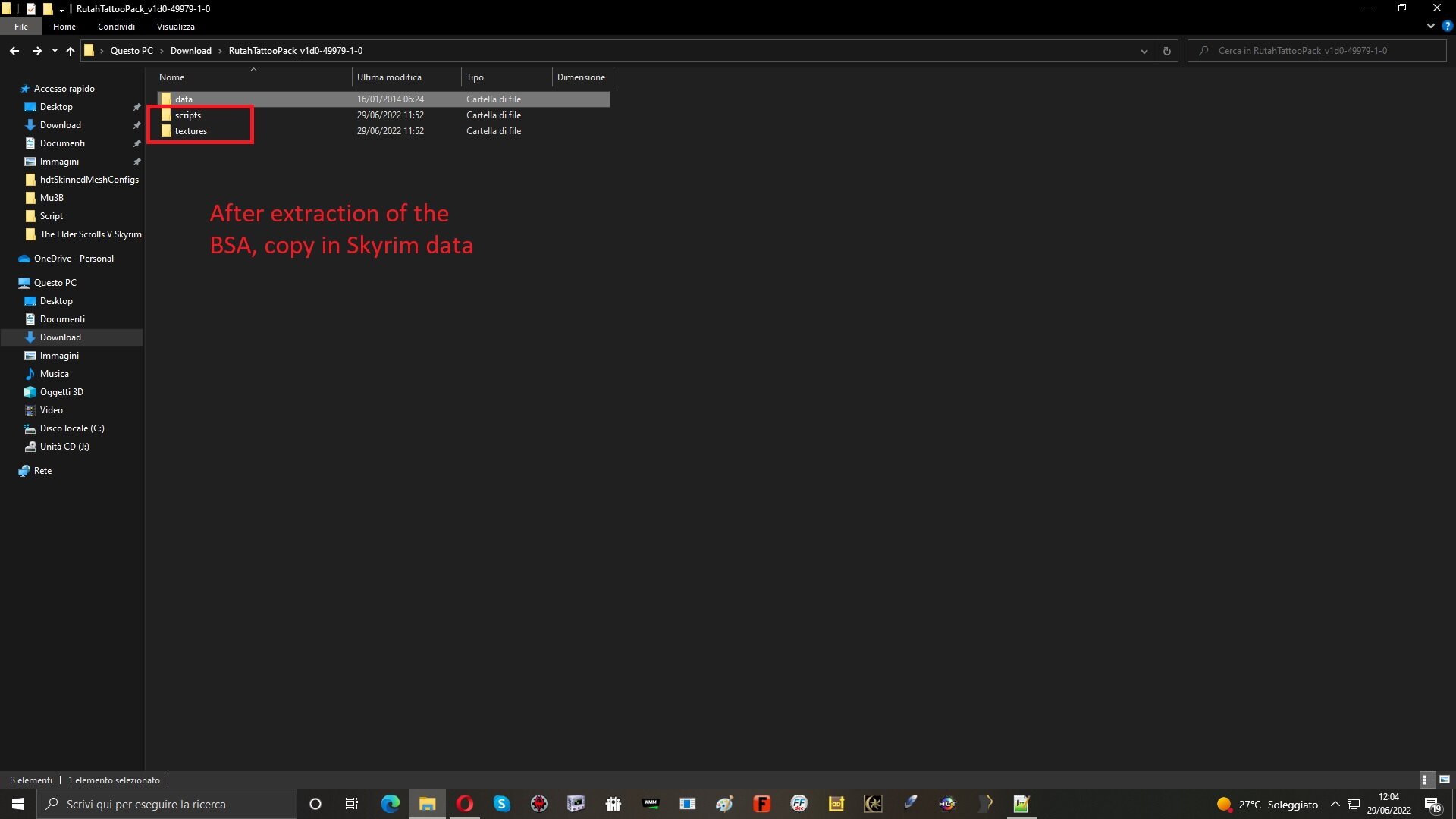This screenshot has height=819, width=1456.
Task: Open Opera browser from taskbar
Action: point(465,804)
